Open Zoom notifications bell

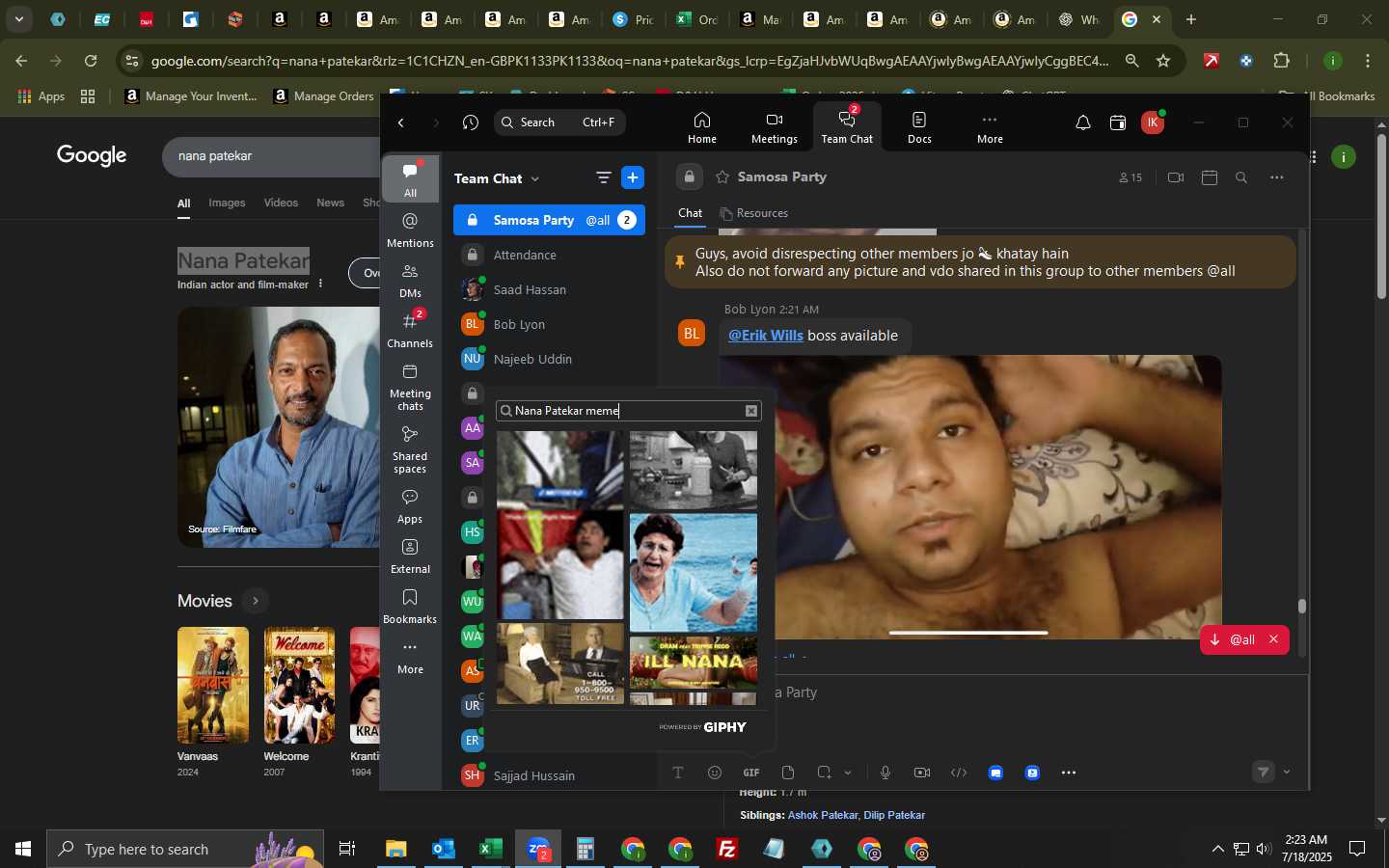pyautogui.click(x=1082, y=122)
